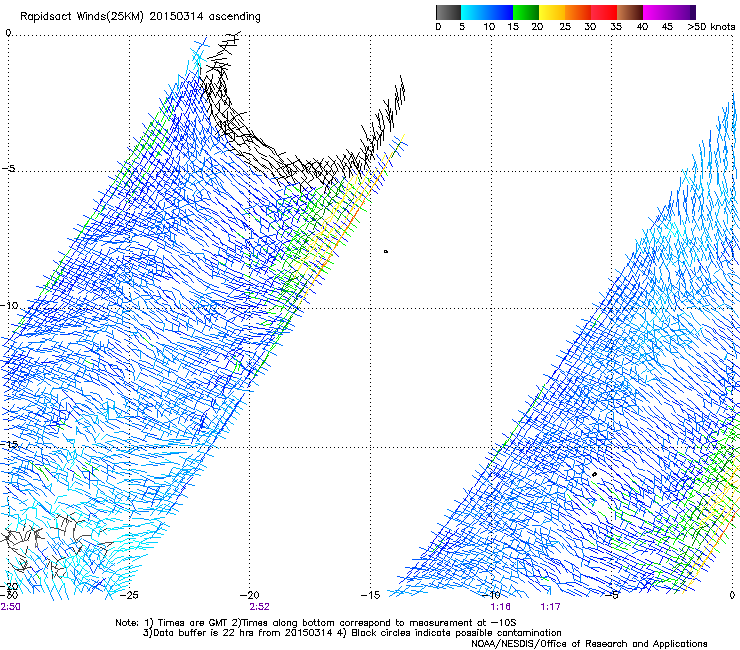Viewport: 740px width, 650px height.
Task: Click the '45' legend scale label
Action: (x=667, y=27)
